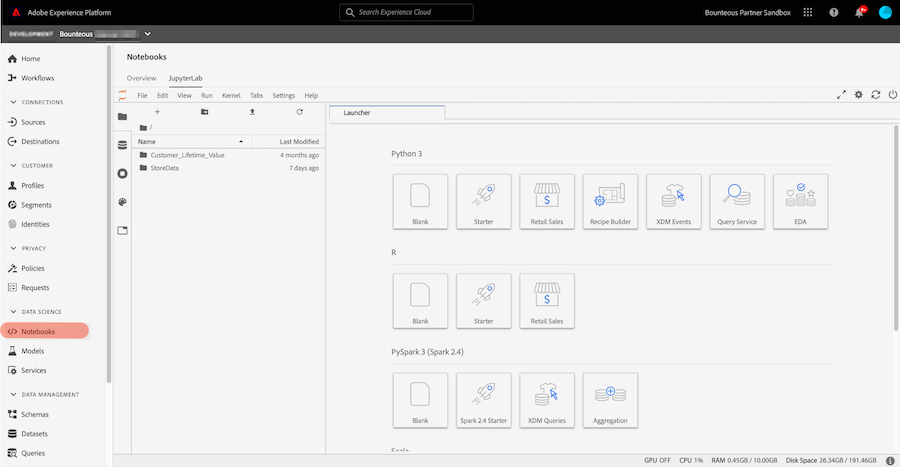
Task: Open the user profile avatar
Action: [886, 12]
